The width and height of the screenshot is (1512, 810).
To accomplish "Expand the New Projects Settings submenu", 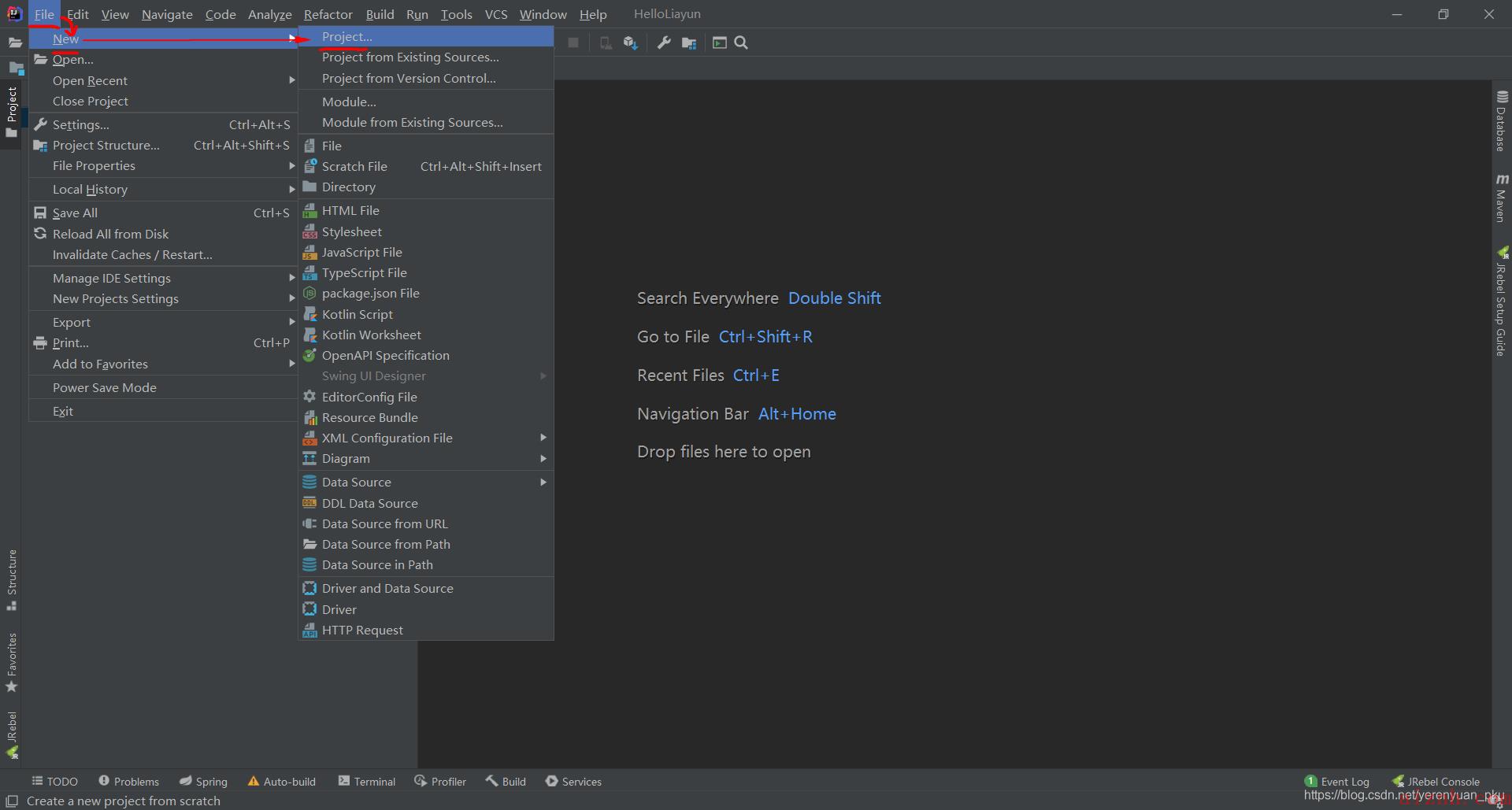I will (163, 298).
